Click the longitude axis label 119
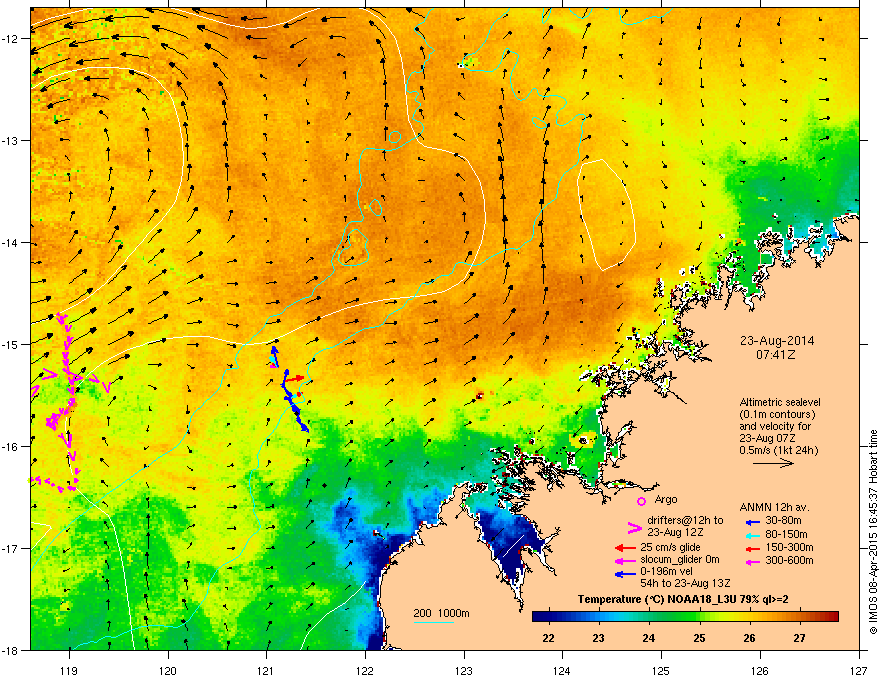Viewport: 880px width, 680px height. coord(69,670)
